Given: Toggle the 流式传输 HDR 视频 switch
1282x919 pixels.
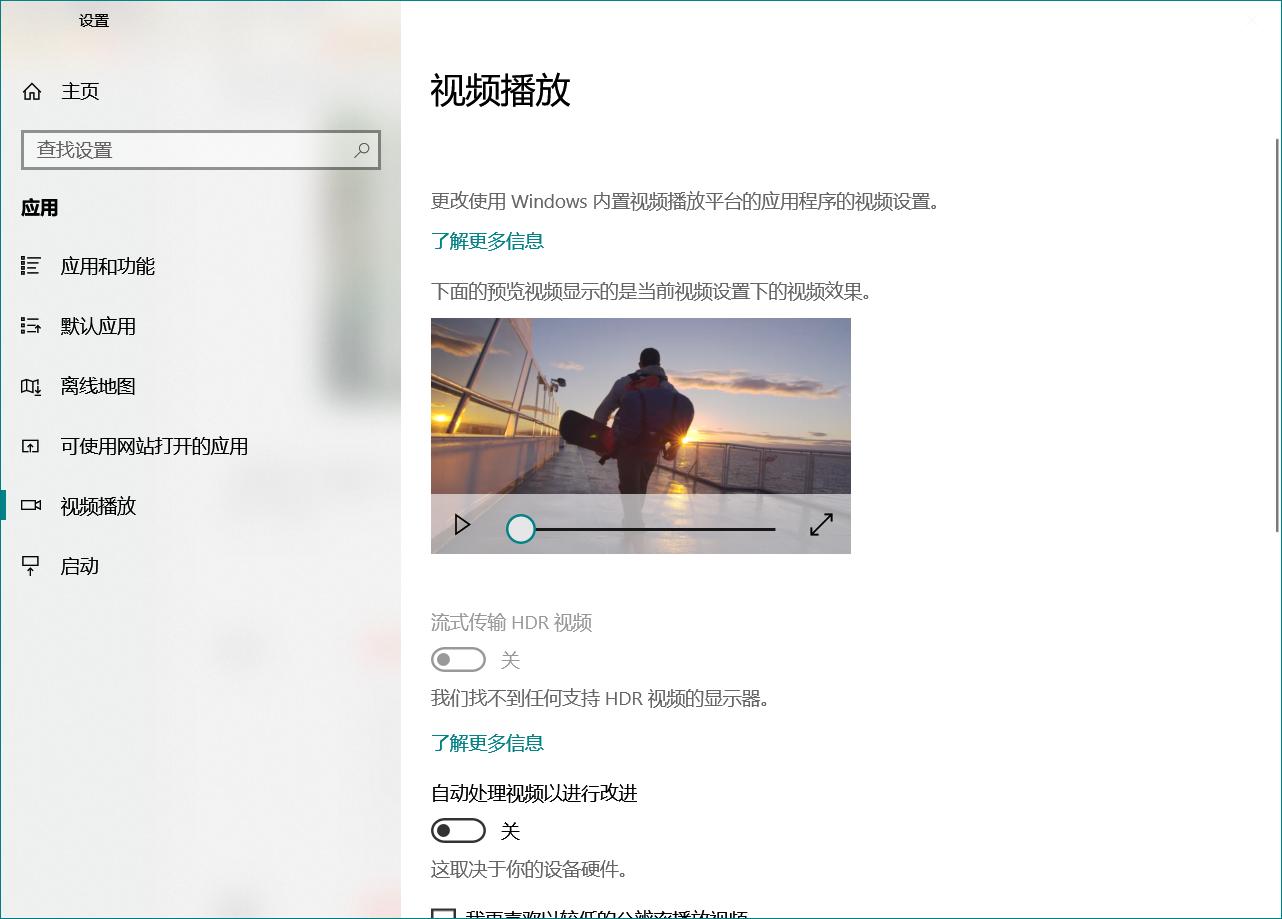Looking at the screenshot, I should click(458, 659).
